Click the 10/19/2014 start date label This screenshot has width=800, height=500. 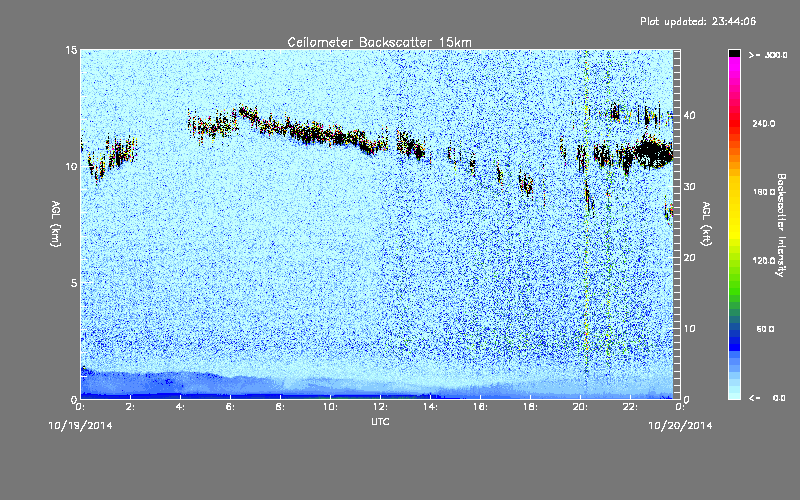pyautogui.click(x=81, y=426)
